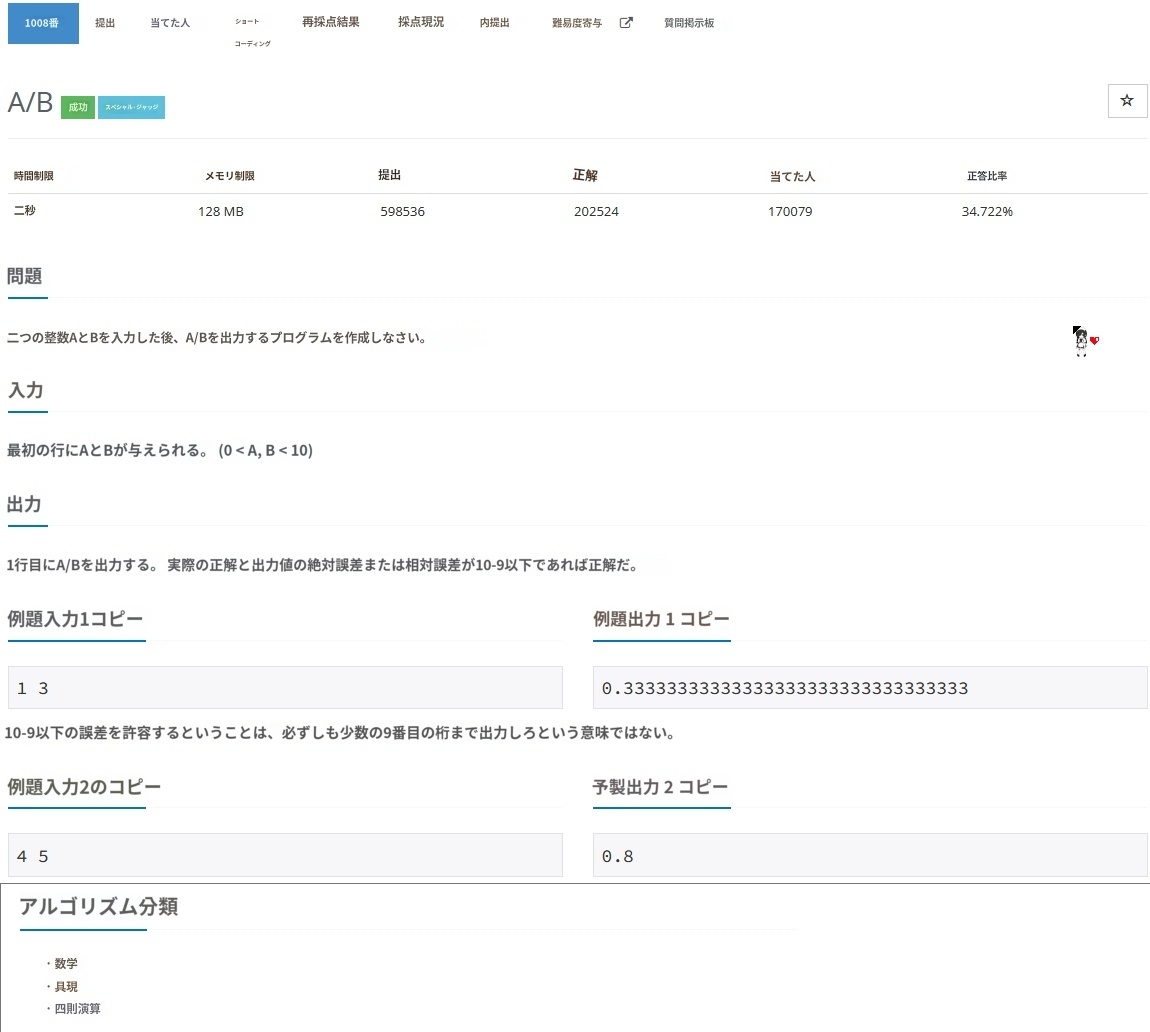Viewport: 1150px width, 1032px height.
Task: Bookmark the problem with the star icon
Action: point(1127,101)
